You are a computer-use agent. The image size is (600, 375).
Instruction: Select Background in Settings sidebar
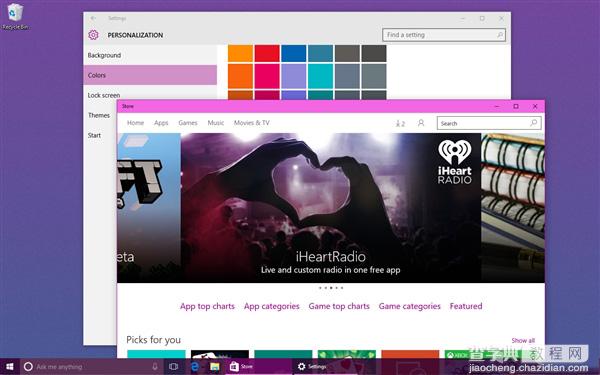(150, 55)
